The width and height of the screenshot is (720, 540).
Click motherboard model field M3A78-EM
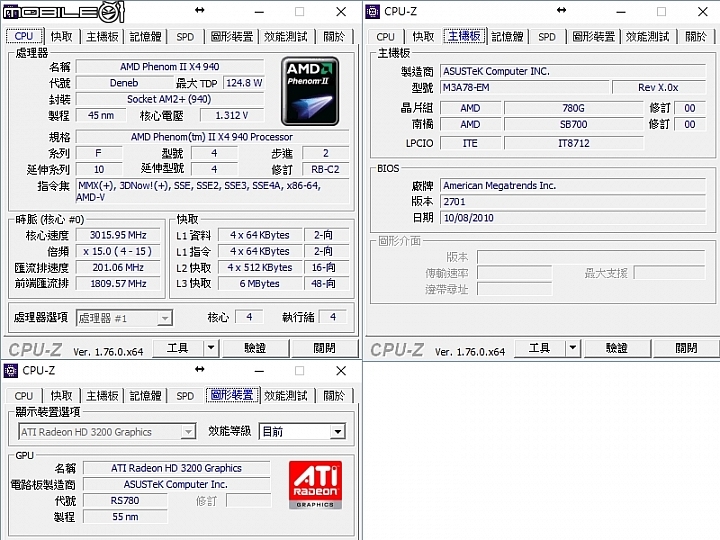click(524, 87)
